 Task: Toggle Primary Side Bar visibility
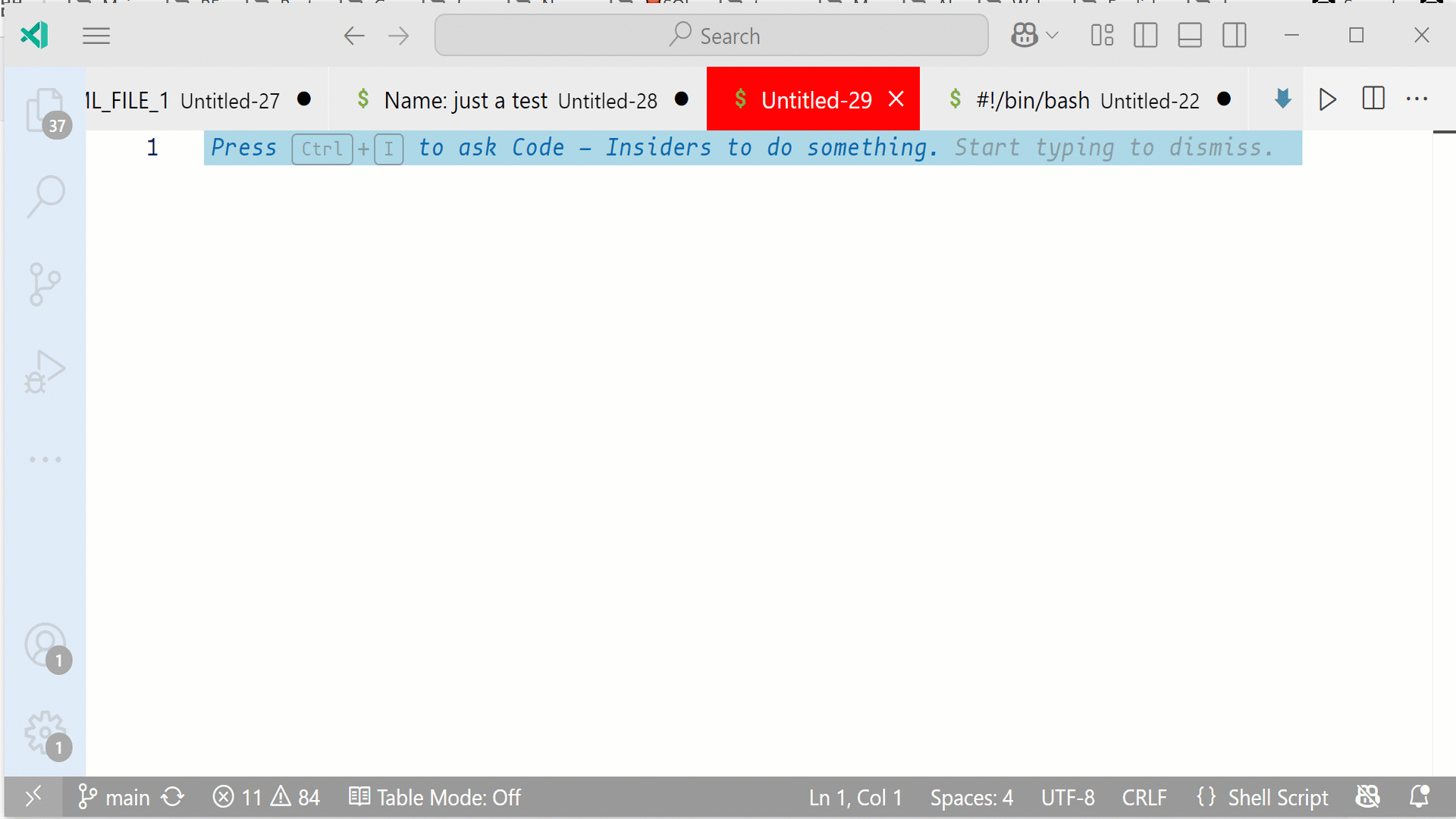point(1145,36)
